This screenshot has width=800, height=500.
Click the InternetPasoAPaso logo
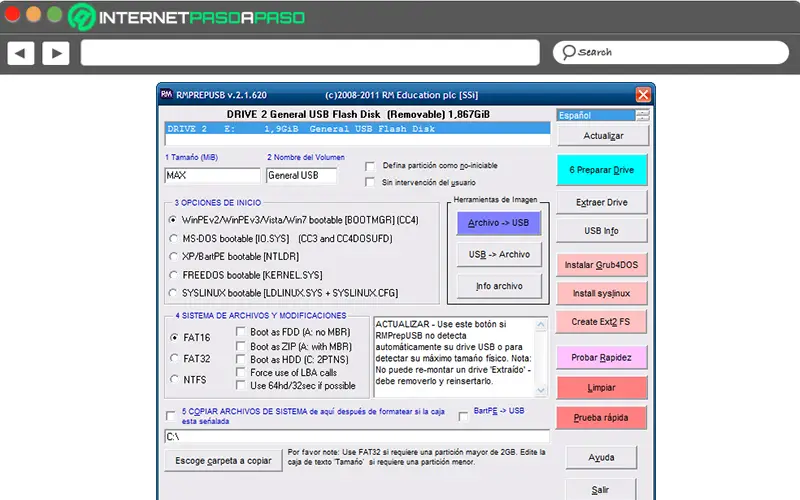(187, 17)
